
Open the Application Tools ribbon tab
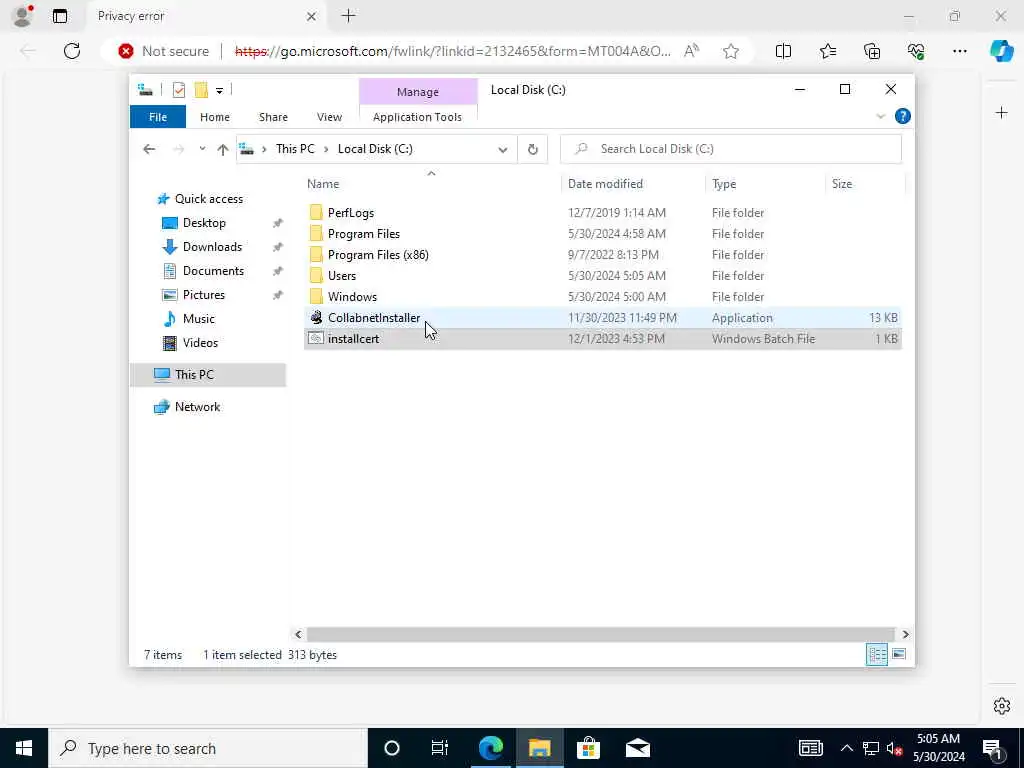tap(417, 117)
